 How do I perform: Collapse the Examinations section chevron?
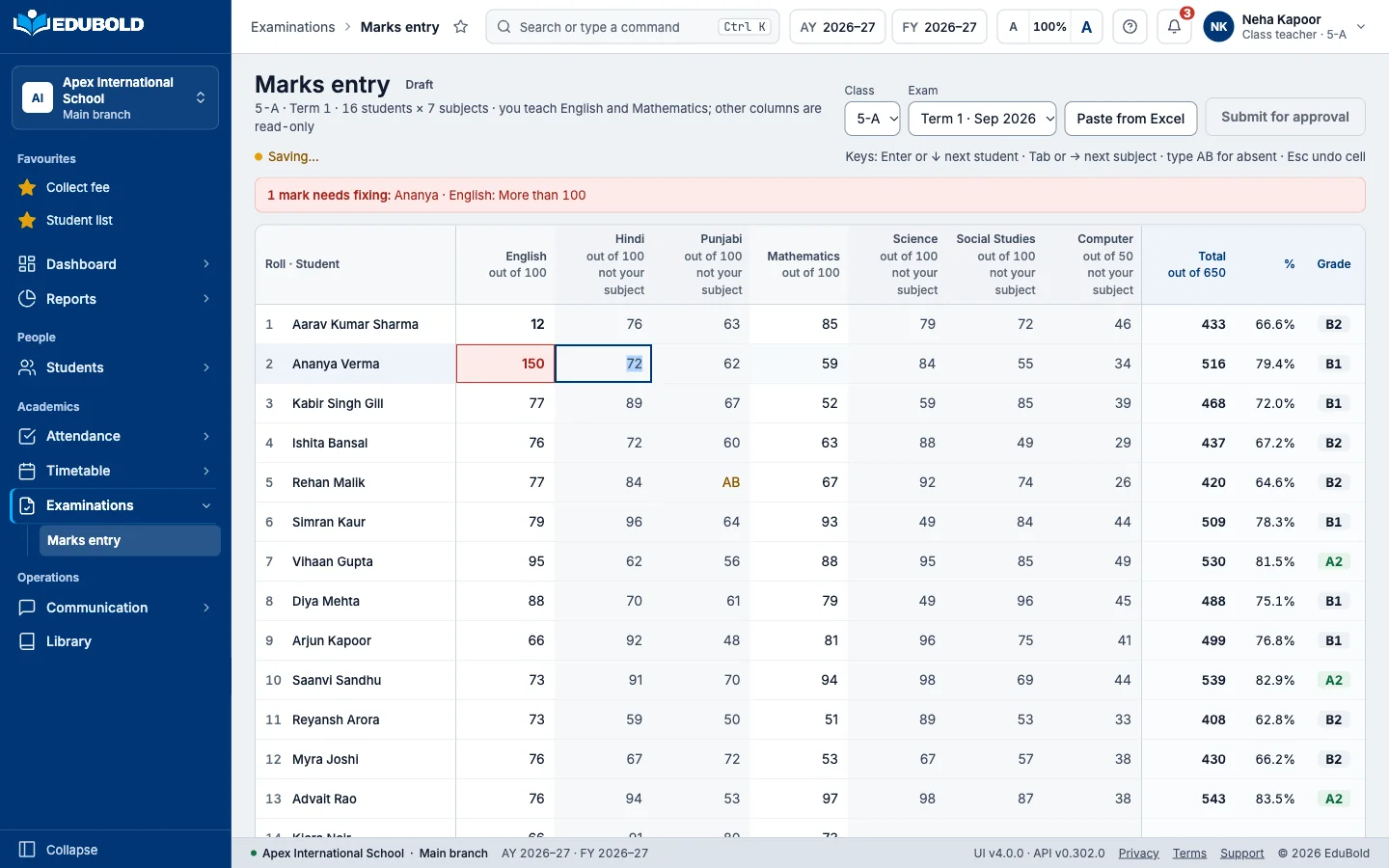(x=206, y=505)
